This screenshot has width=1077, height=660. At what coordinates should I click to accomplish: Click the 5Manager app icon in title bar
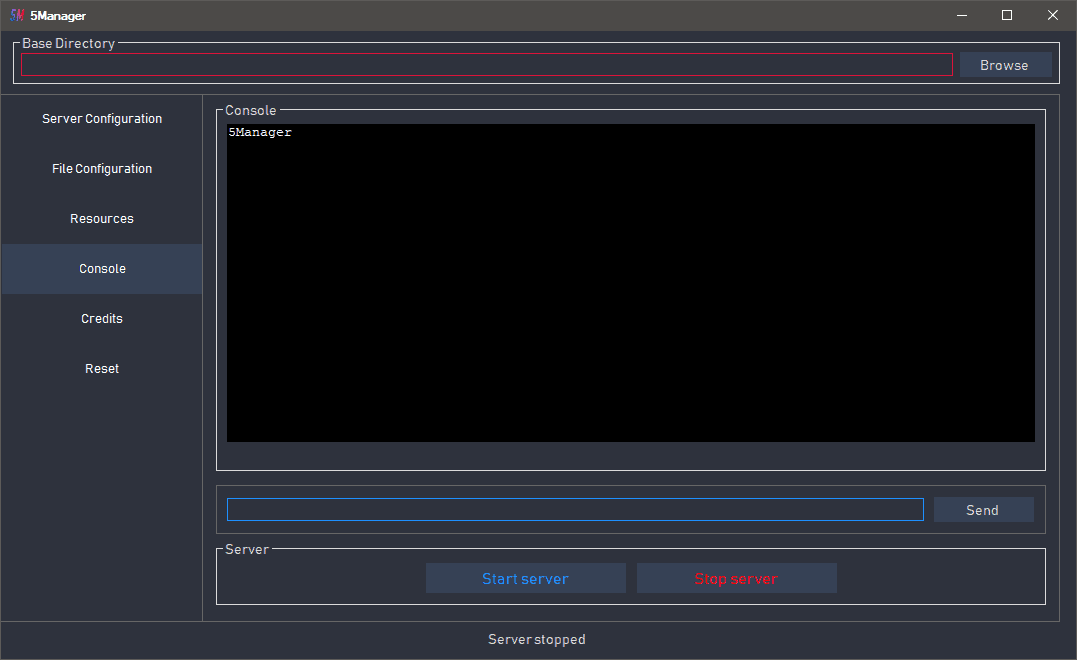(16, 15)
